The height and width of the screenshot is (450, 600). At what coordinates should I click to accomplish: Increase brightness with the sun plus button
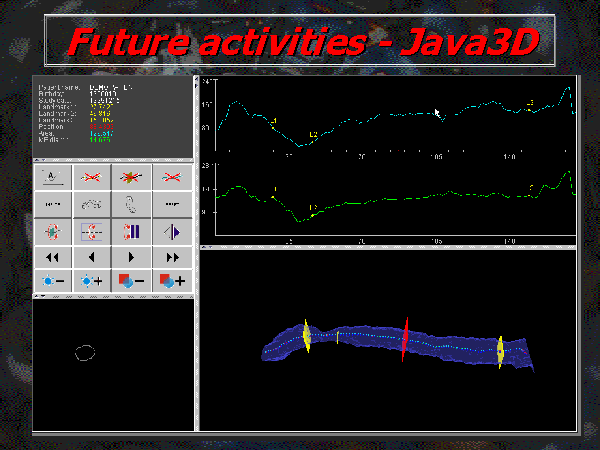point(92,282)
